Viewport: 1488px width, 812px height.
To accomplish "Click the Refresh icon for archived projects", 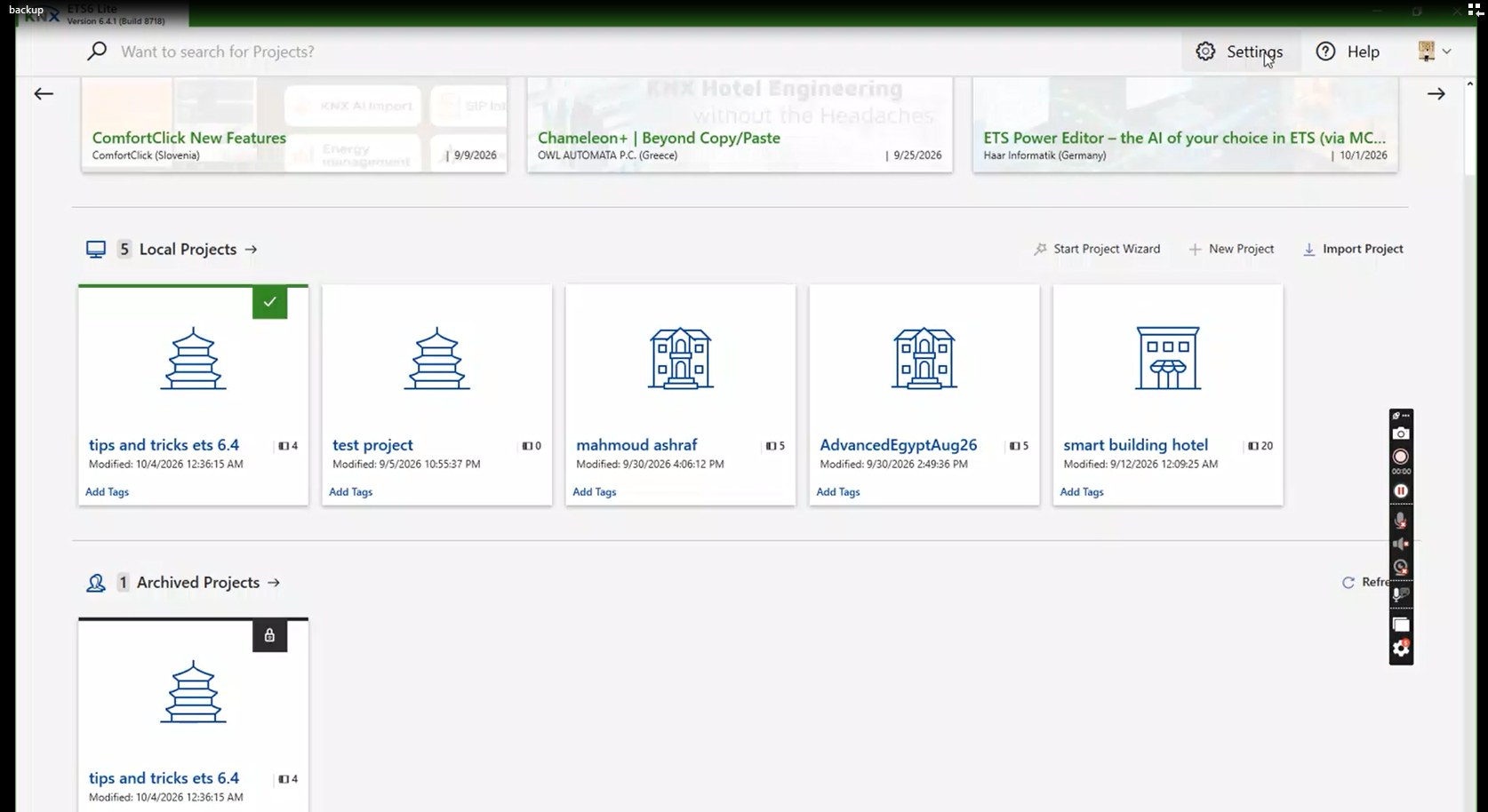I will pos(1348,583).
